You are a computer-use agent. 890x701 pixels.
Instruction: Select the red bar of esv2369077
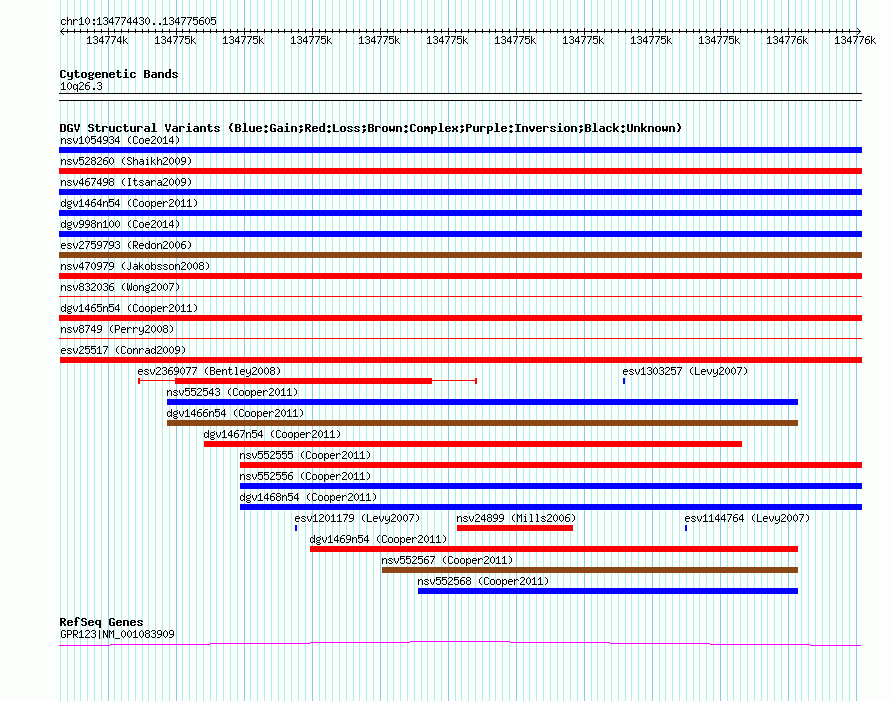pyautogui.click(x=304, y=381)
